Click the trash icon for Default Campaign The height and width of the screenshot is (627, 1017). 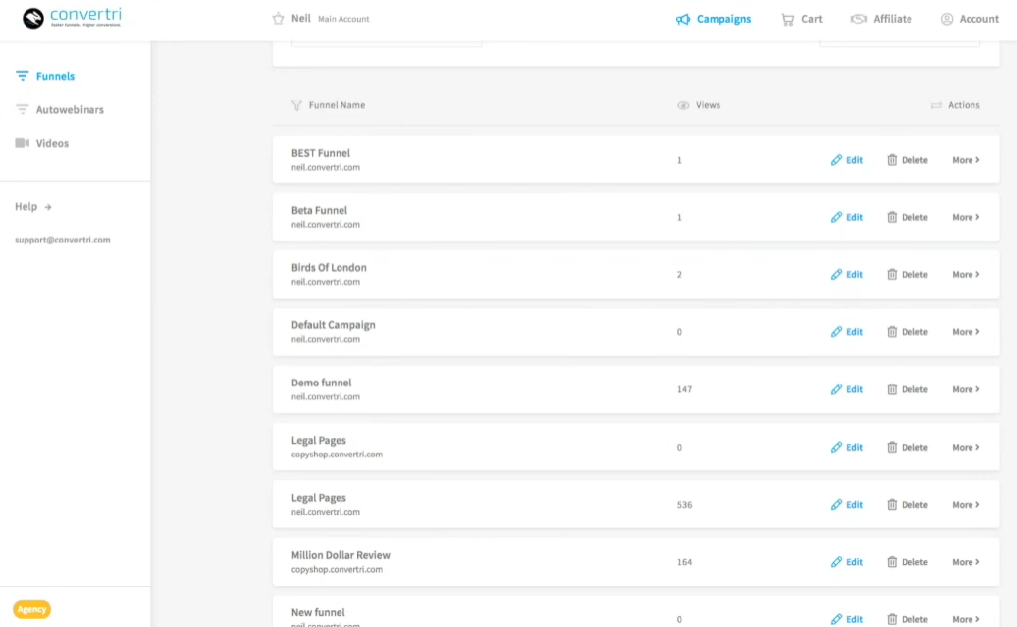(892, 332)
